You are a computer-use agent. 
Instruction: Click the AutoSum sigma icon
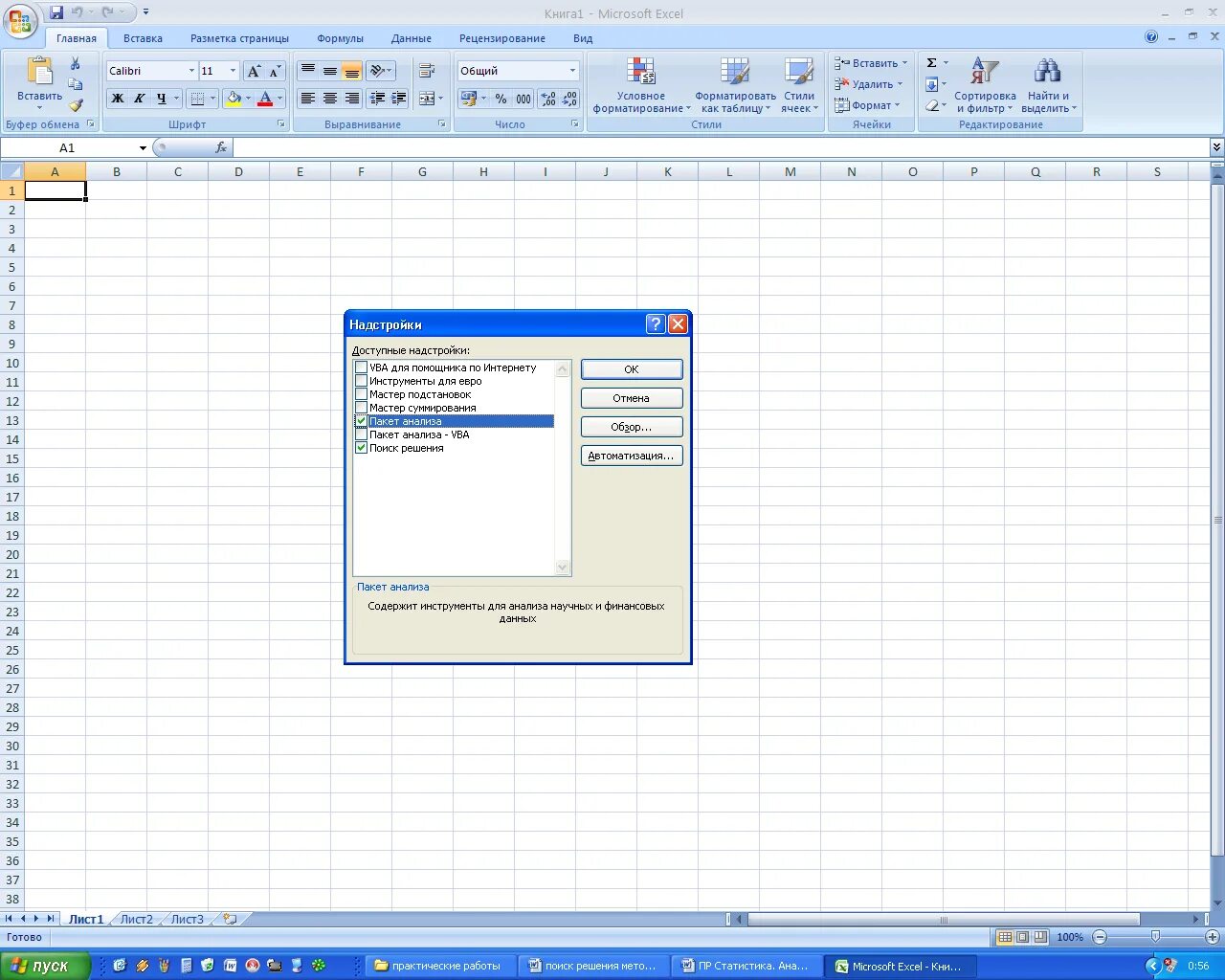[931, 63]
